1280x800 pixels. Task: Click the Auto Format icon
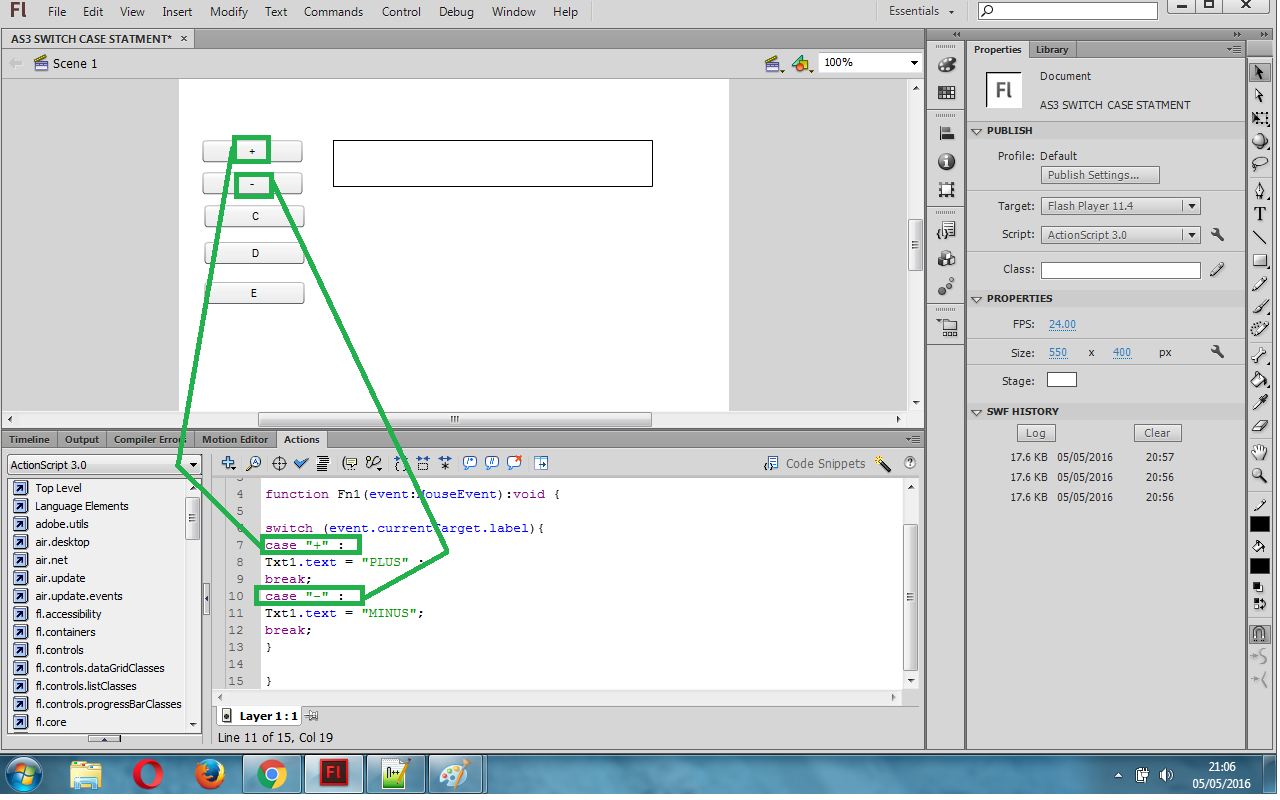(x=323, y=463)
